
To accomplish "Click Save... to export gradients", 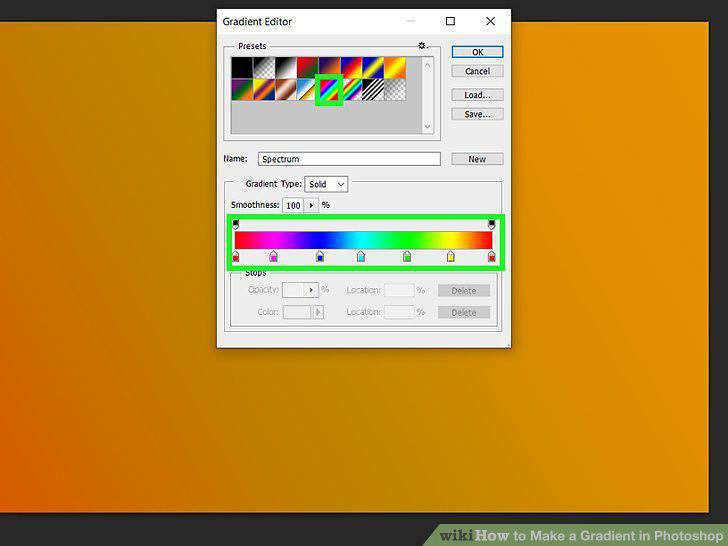I will tap(477, 114).
